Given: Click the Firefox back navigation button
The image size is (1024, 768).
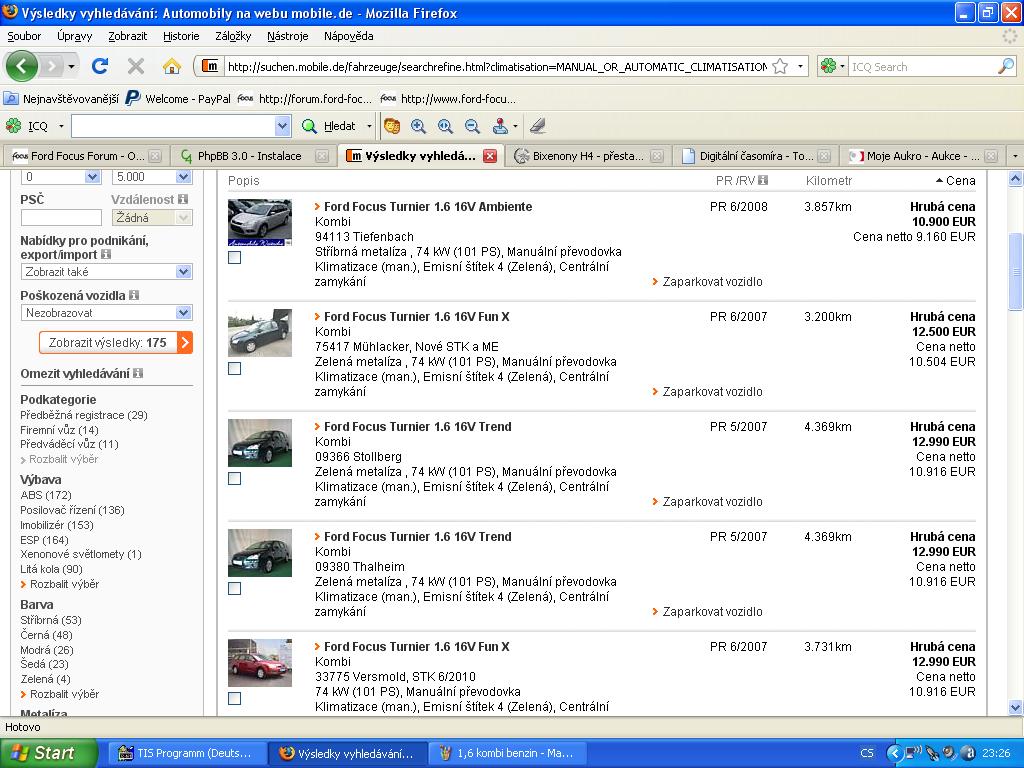Looking at the screenshot, I should coord(22,66).
